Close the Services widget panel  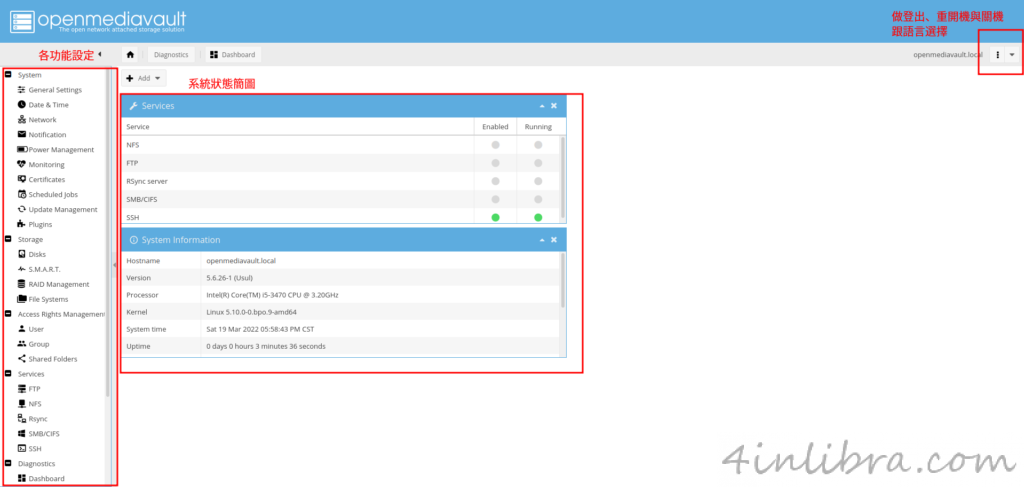pyautogui.click(x=554, y=106)
